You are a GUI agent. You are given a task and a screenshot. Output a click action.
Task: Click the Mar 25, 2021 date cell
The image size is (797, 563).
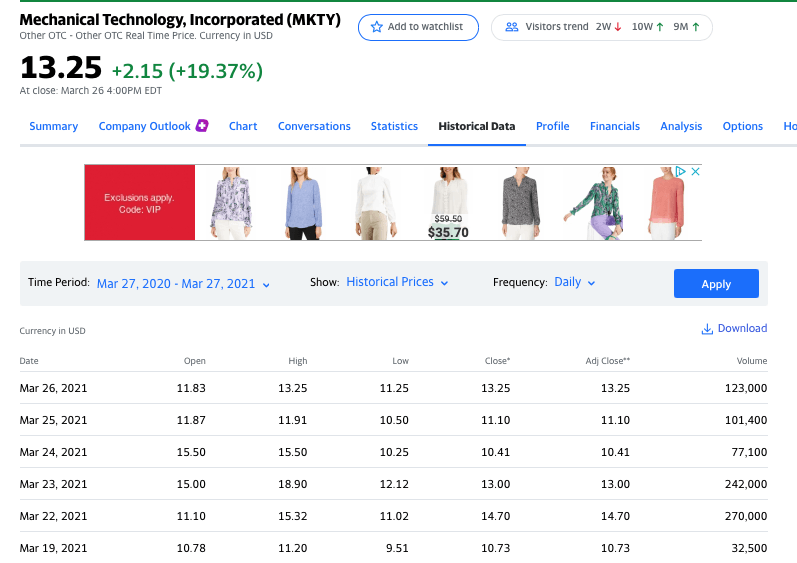click(53, 420)
